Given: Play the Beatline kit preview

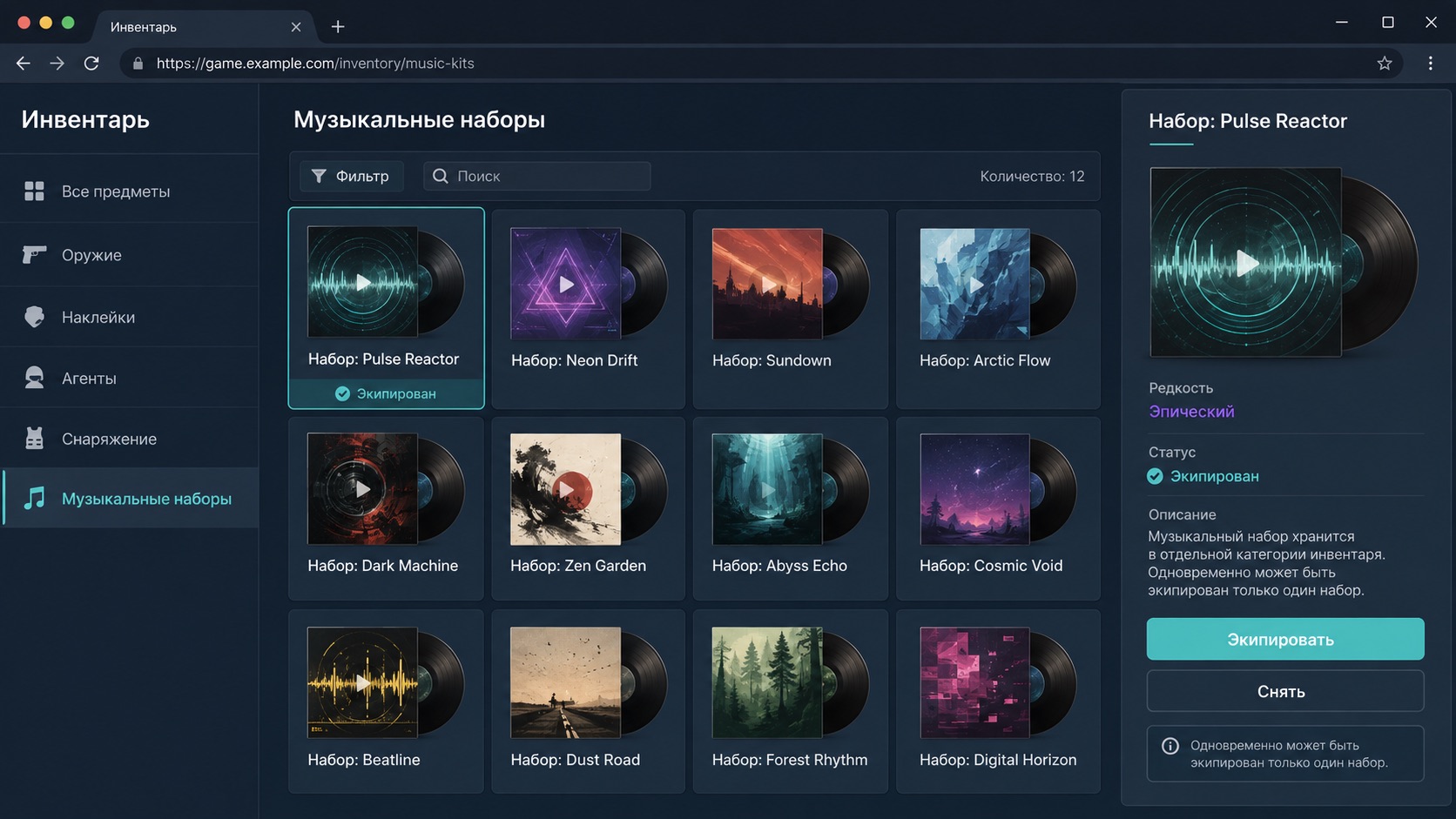Looking at the screenshot, I should 362,683.
